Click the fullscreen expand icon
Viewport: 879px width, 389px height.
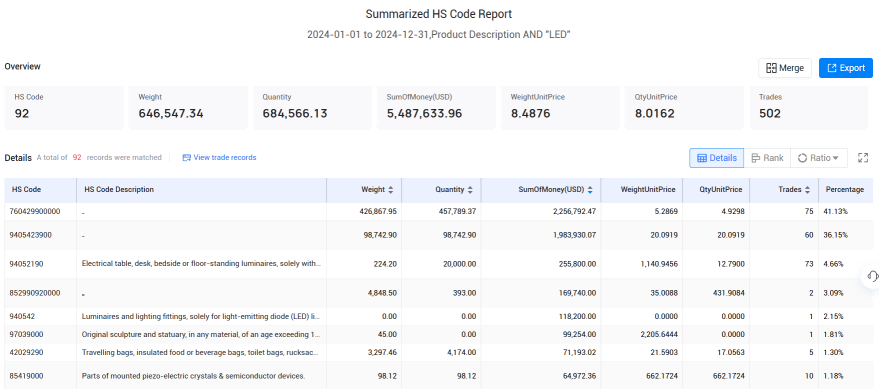863,158
